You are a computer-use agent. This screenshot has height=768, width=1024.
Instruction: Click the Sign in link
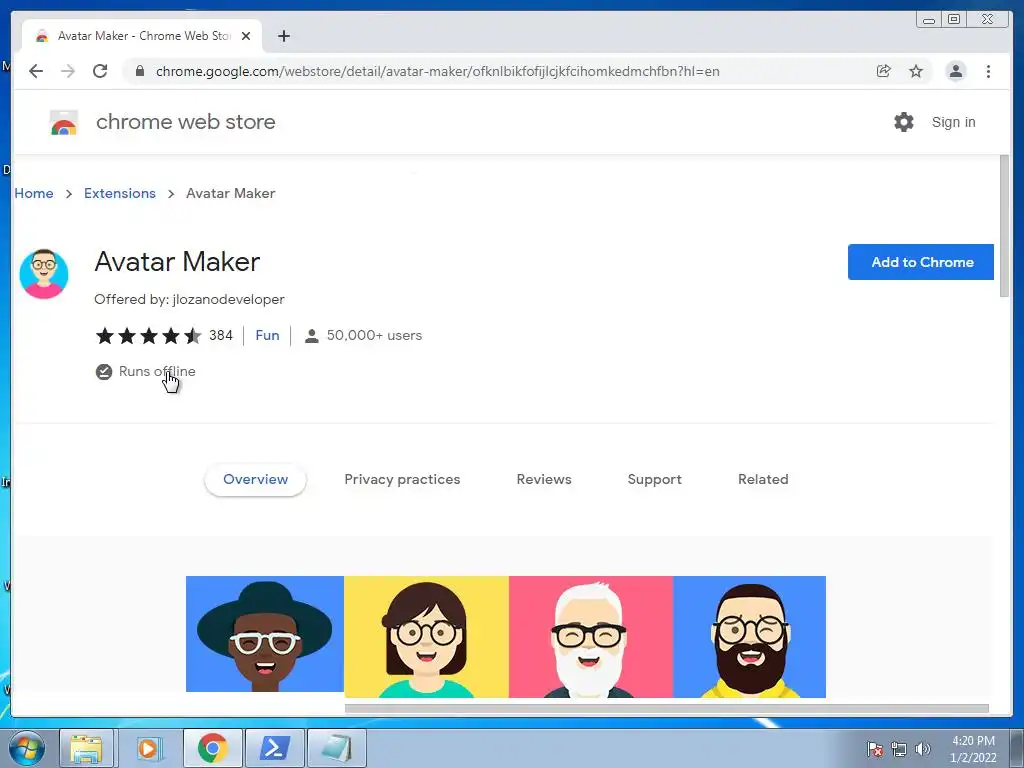953,122
